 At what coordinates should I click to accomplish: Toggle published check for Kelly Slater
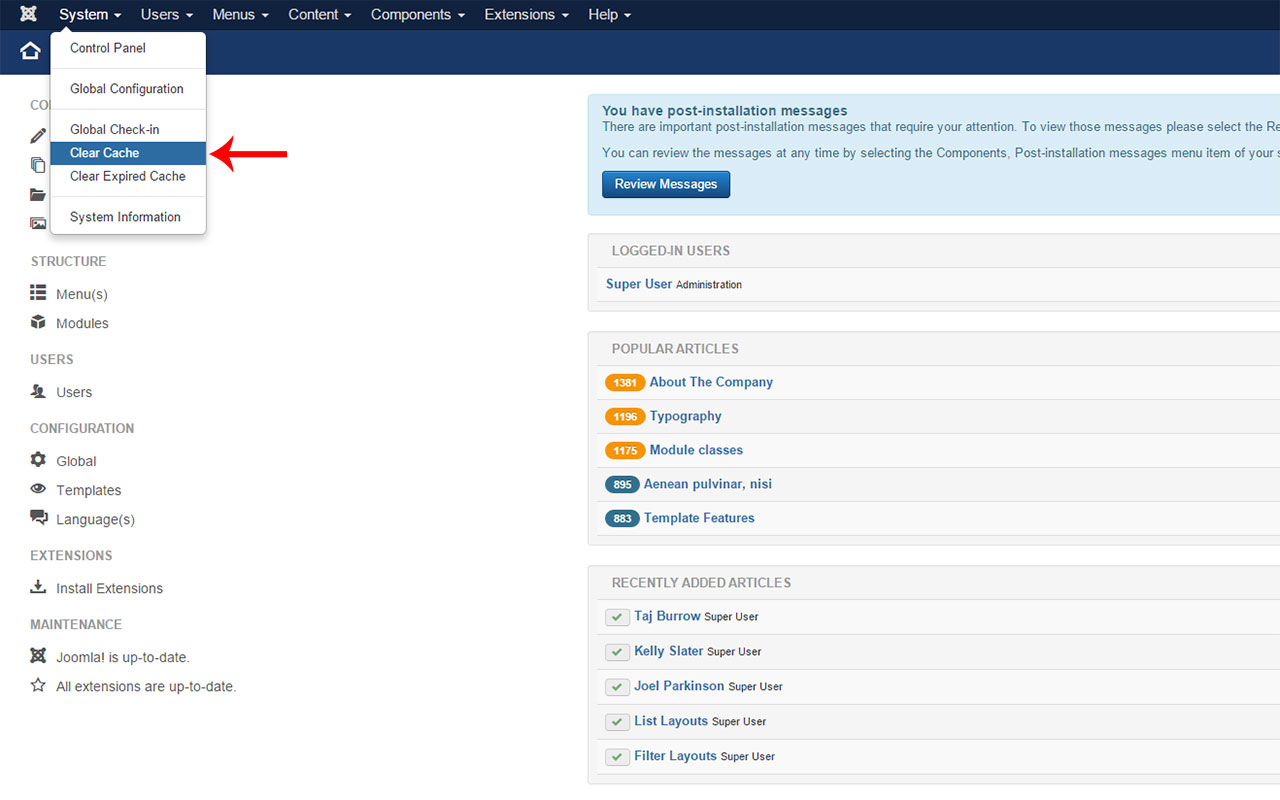pyautogui.click(x=617, y=652)
